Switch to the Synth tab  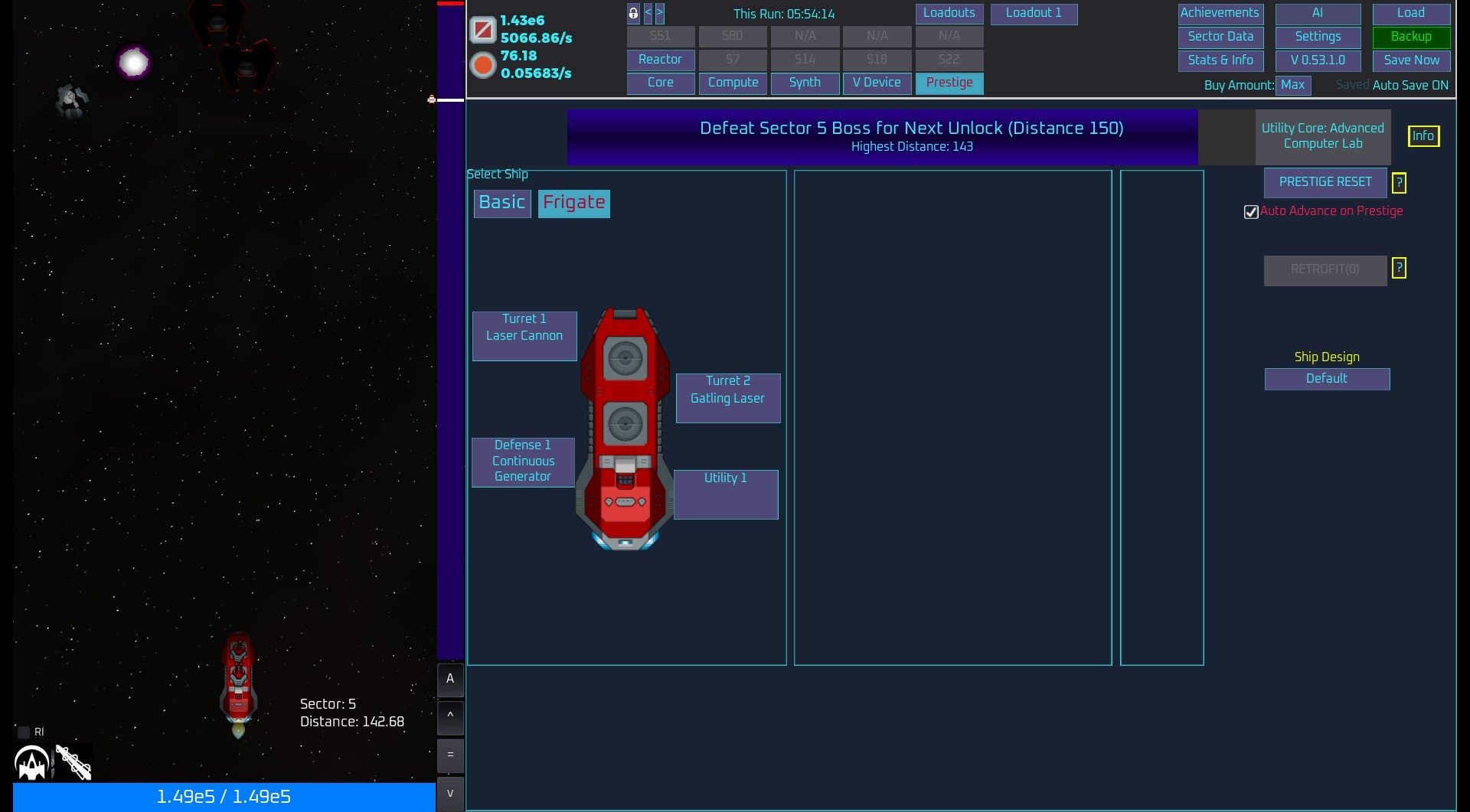[x=805, y=83]
